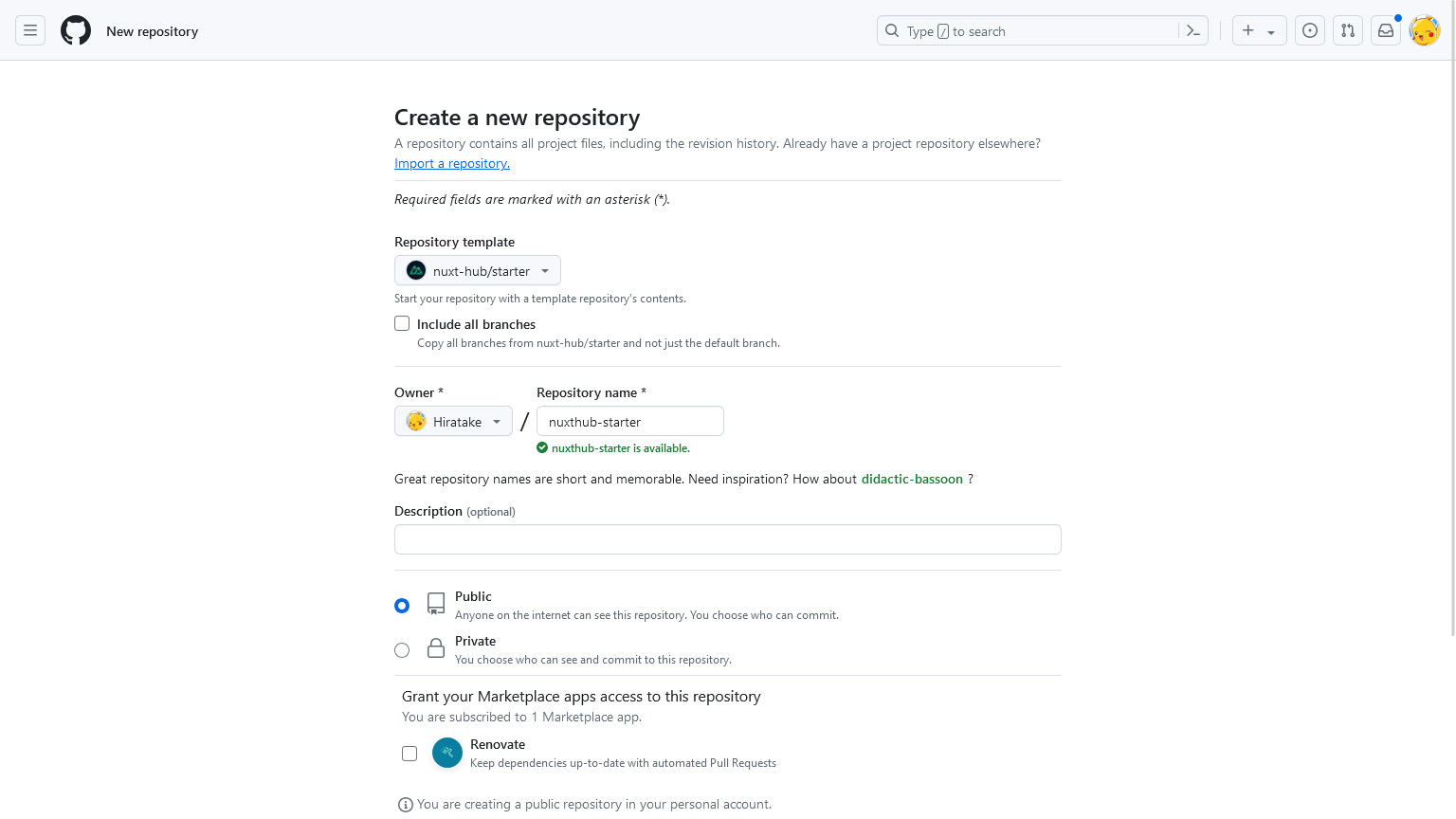This screenshot has width=1456, height=819.
Task: Click the Include all branches label
Action: [476, 324]
